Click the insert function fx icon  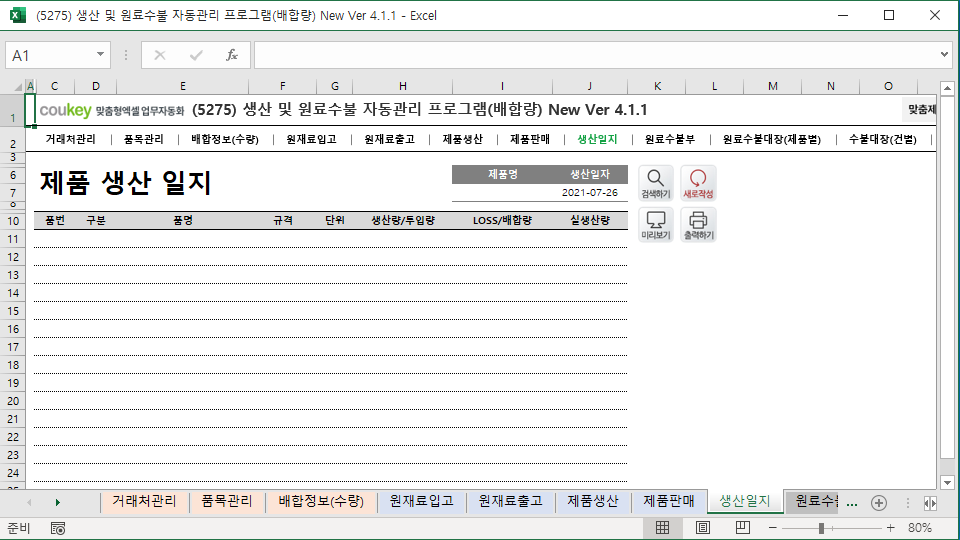tap(231, 55)
